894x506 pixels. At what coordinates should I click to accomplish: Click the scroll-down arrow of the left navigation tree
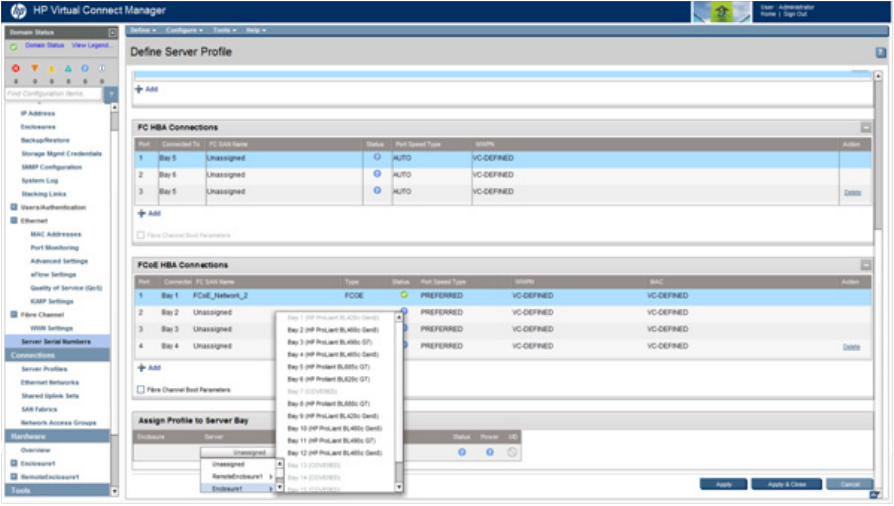[x=115, y=491]
